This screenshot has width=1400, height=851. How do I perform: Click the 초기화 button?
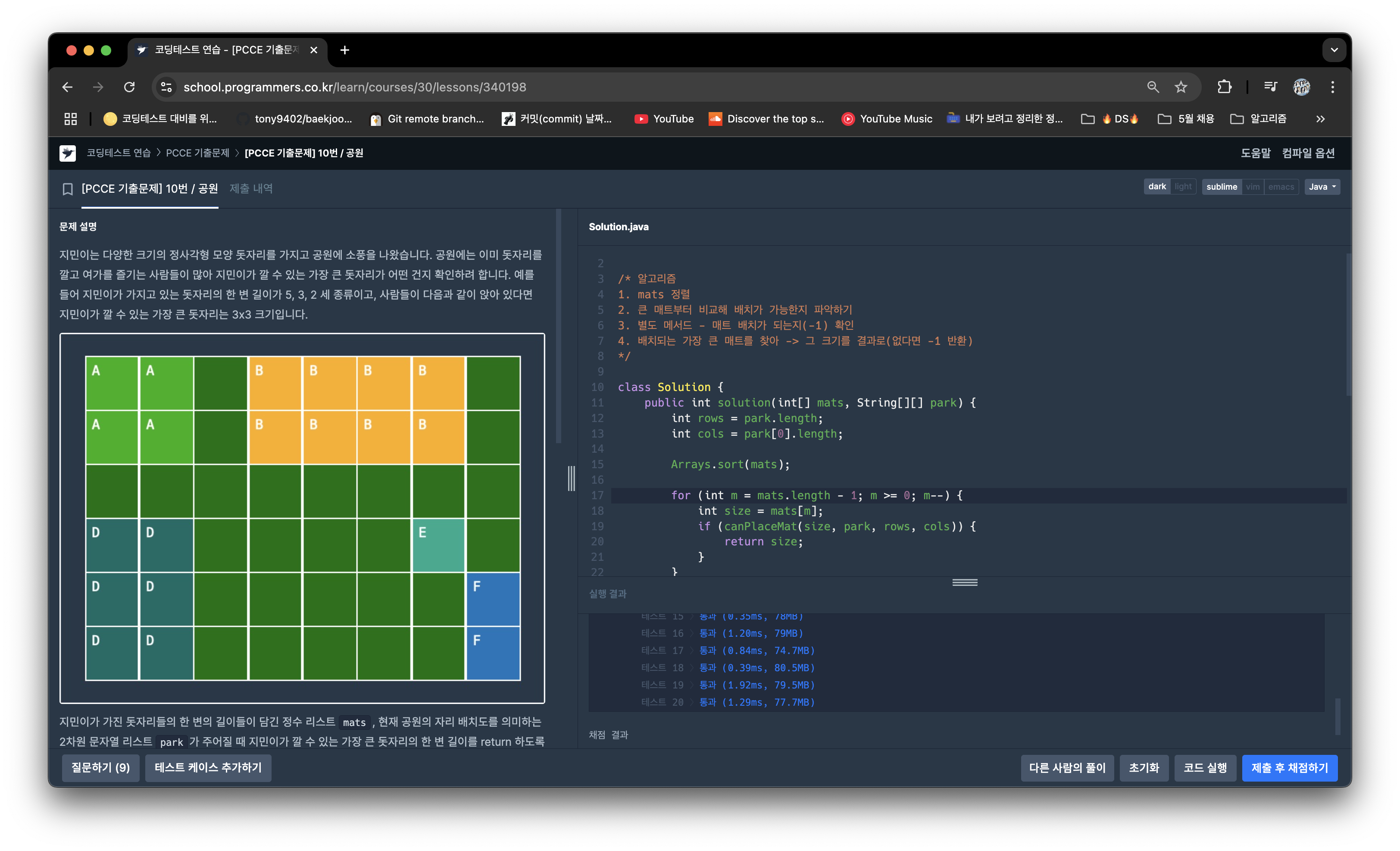pyautogui.click(x=1143, y=767)
